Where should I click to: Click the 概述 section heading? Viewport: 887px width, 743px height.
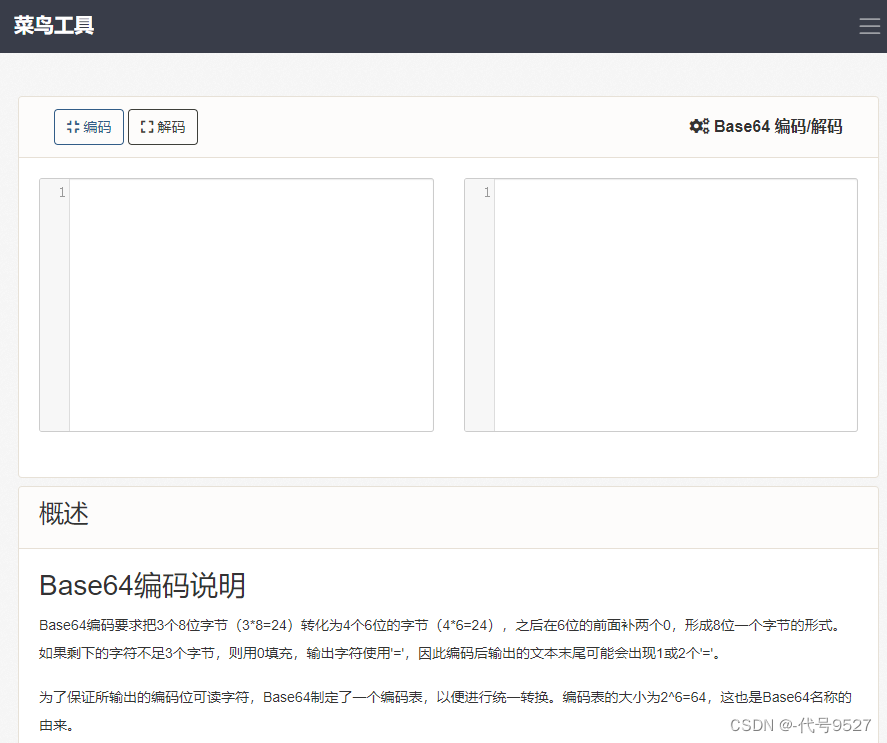[63, 516]
